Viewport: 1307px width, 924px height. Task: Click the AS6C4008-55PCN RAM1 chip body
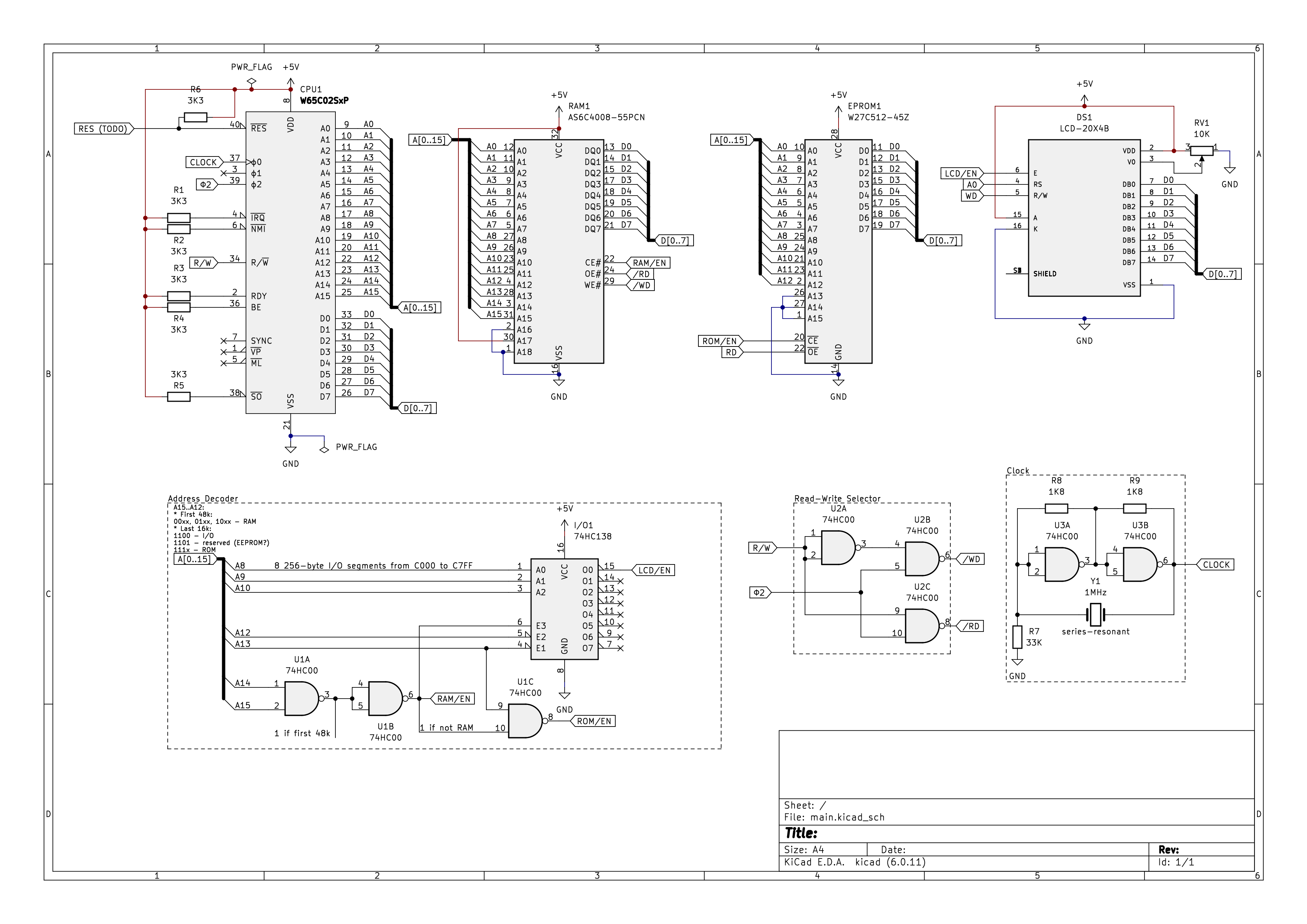tap(558, 251)
